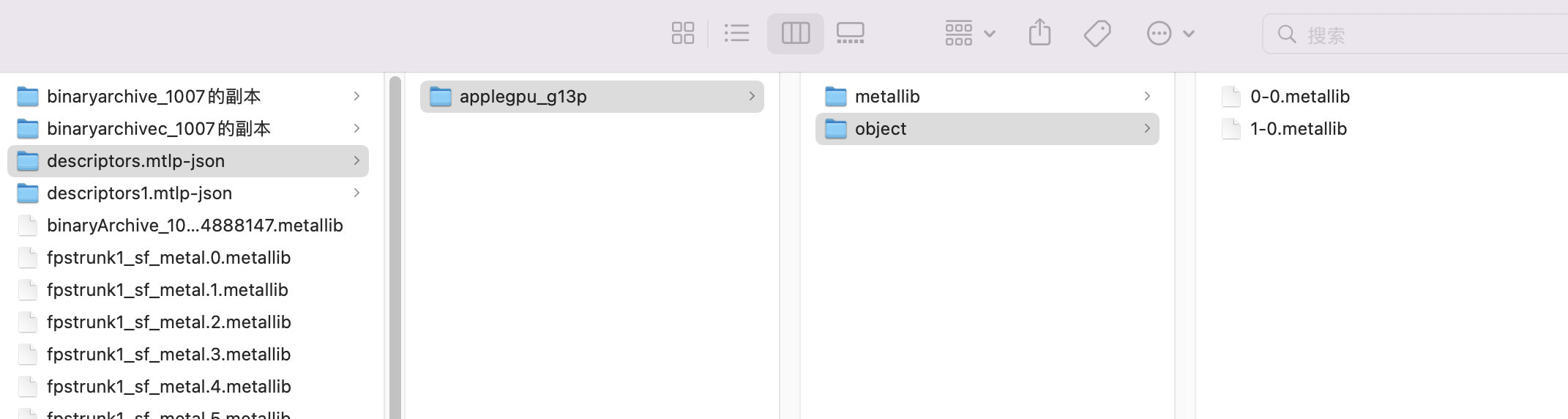Click the chevron next to object folder
The height and width of the screenshot is (419, 1568).
(x=1147, y=129)
